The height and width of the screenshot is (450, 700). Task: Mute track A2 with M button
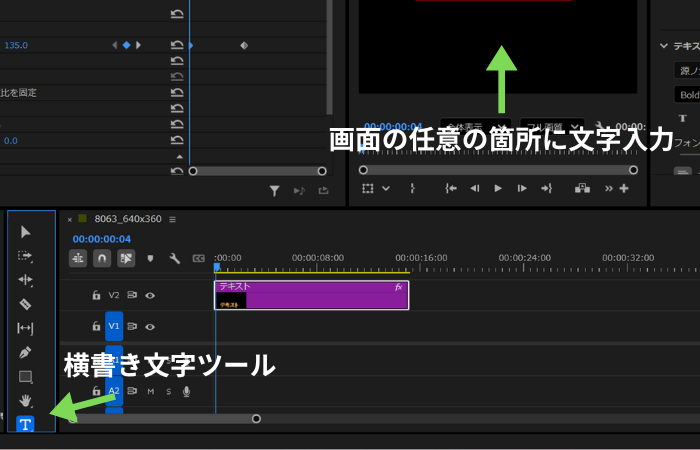tap(151, 392)
